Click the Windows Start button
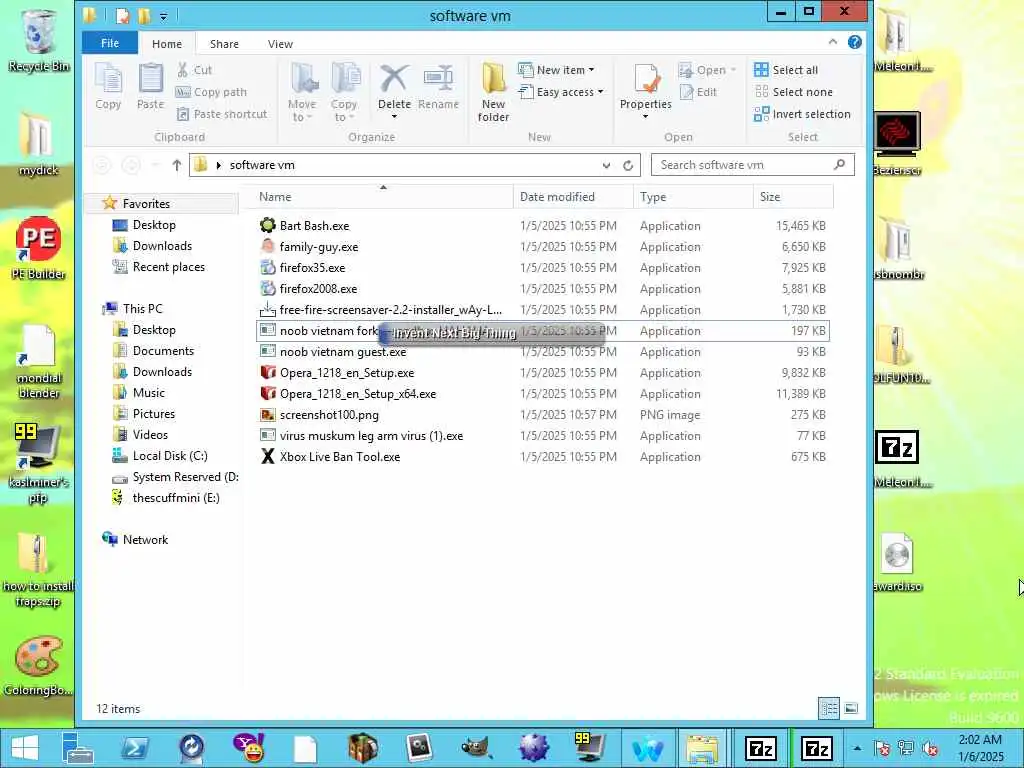The width and height of the screenshot is (1024, 768). click(x=25, y=748)
